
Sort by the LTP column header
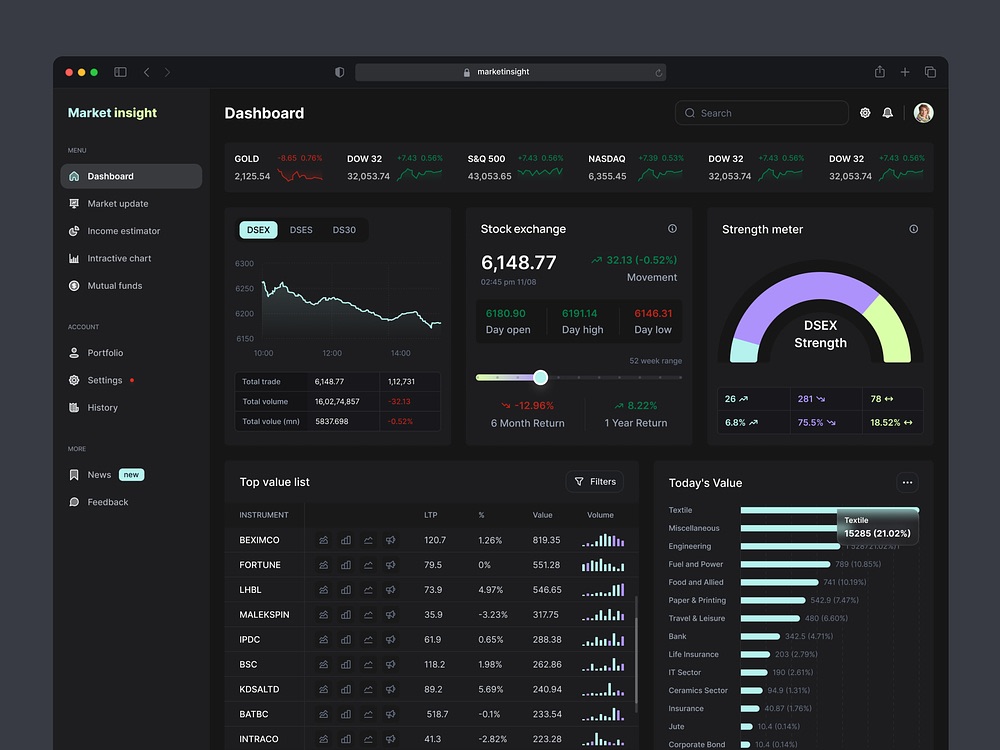(430, 515)
